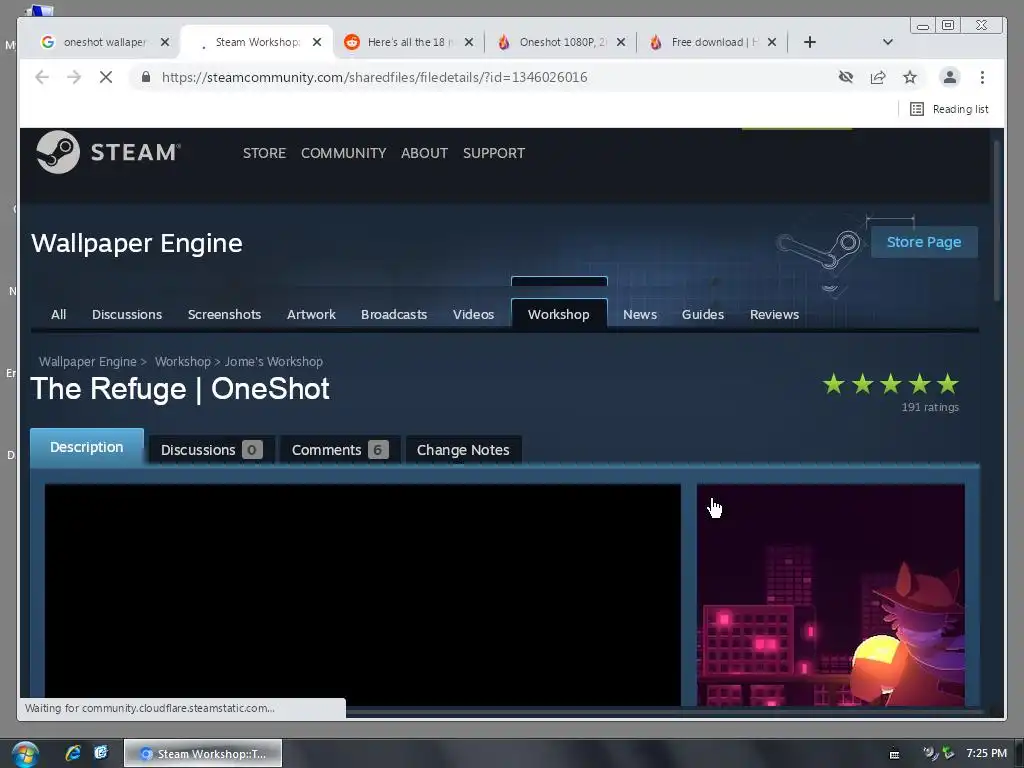The height and width of the screenshot is (768, 1024).
Task: Click the page vertical scrollbar
Action: [997, 219]
